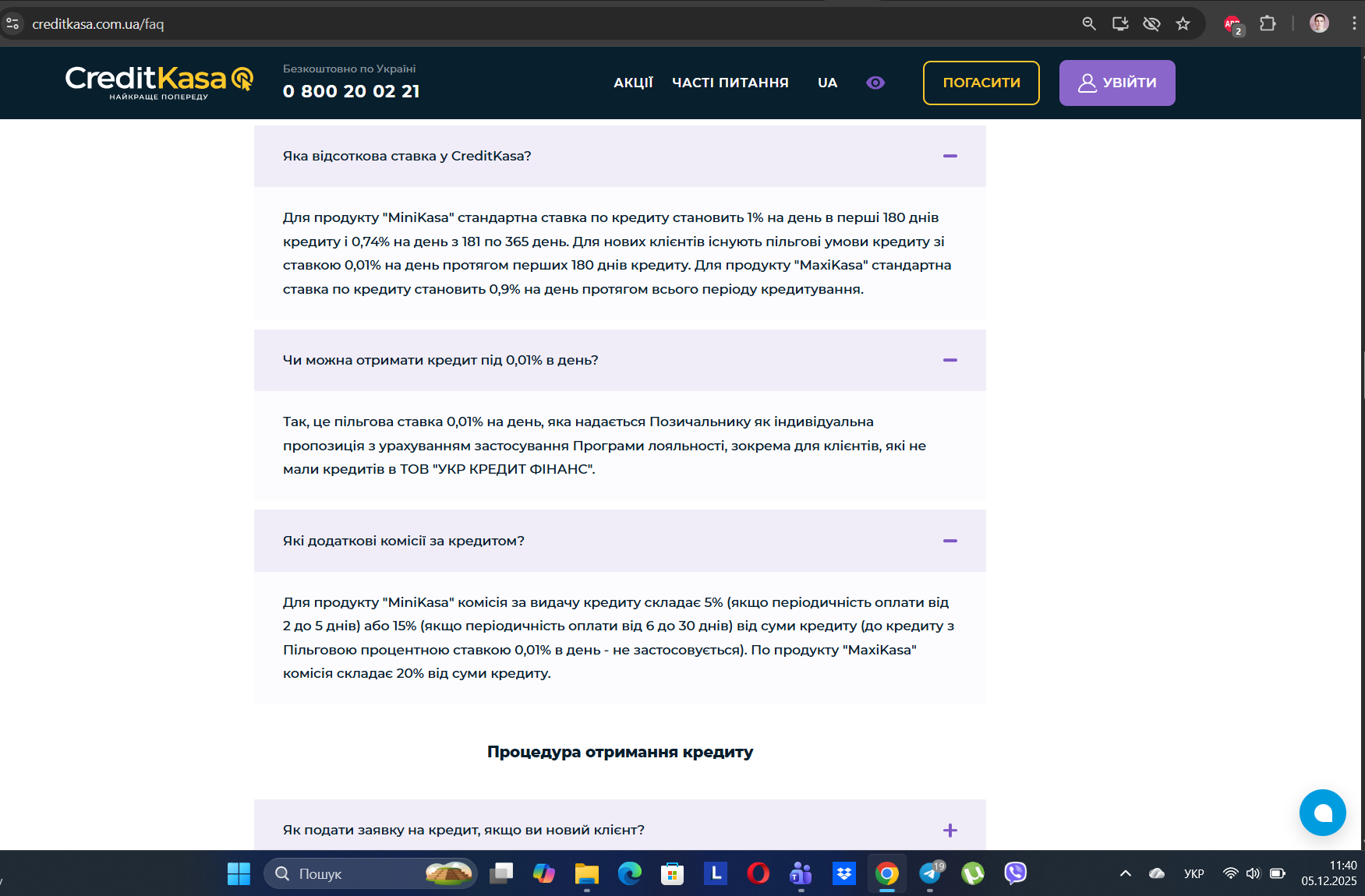Image resolution: width=1365 pixels, height=896 pixels.
Task: Open the АКЦІЇ menu item
Action: click(x=633, y=83)
